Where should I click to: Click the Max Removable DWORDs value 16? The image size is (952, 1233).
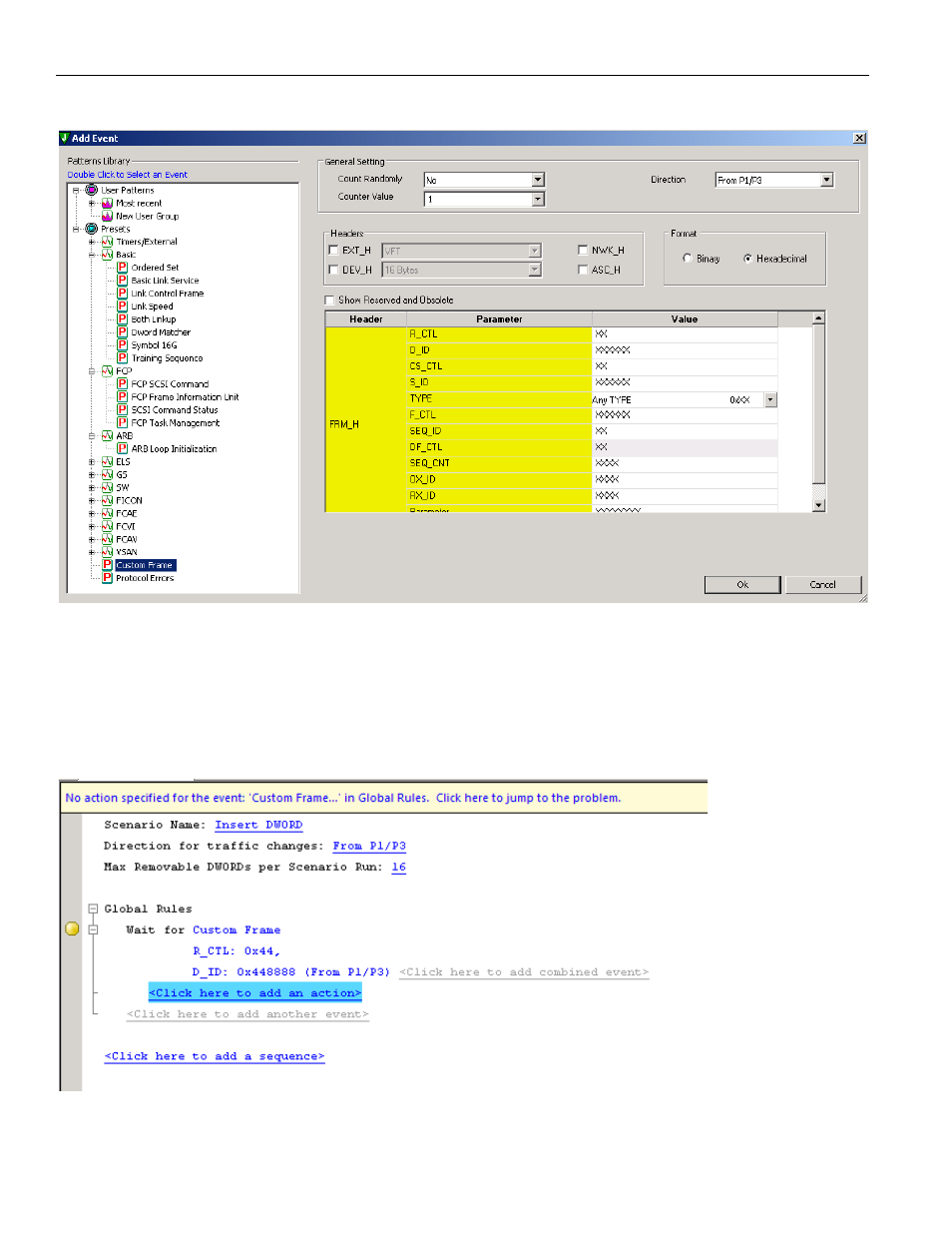point(398,867)
